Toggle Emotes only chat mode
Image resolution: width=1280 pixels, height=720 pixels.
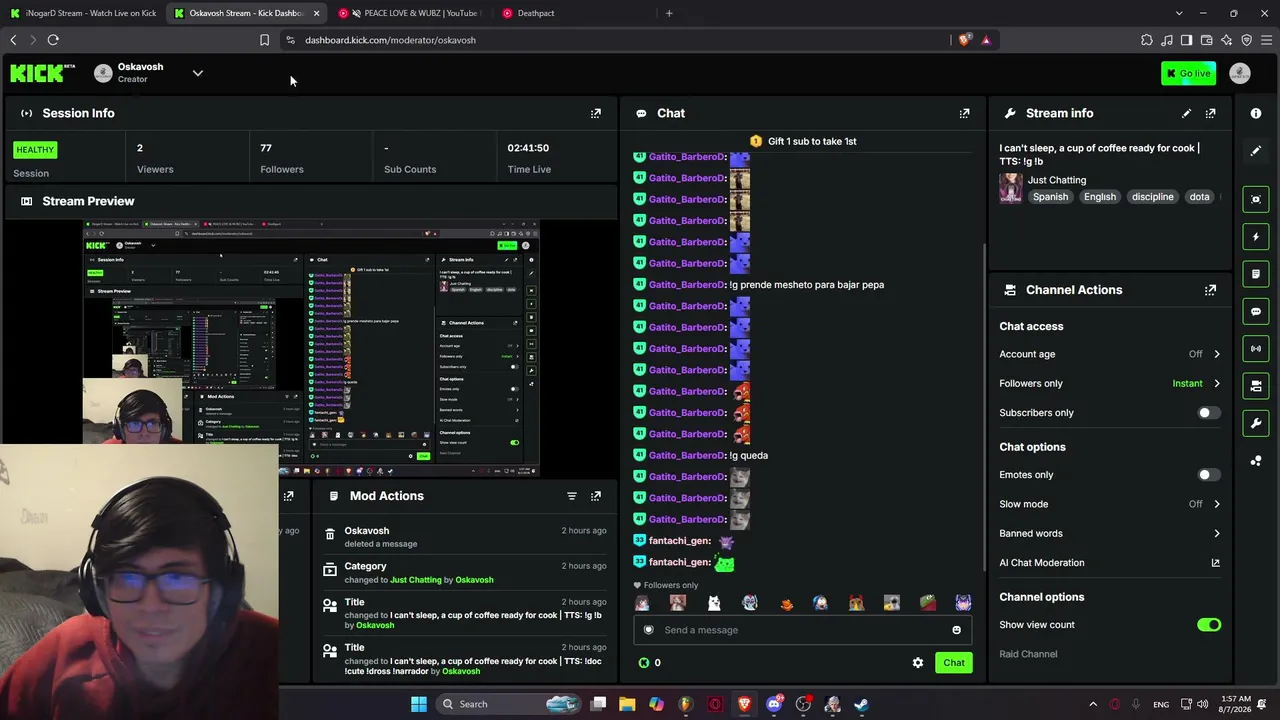click(x=1209, y=475)
